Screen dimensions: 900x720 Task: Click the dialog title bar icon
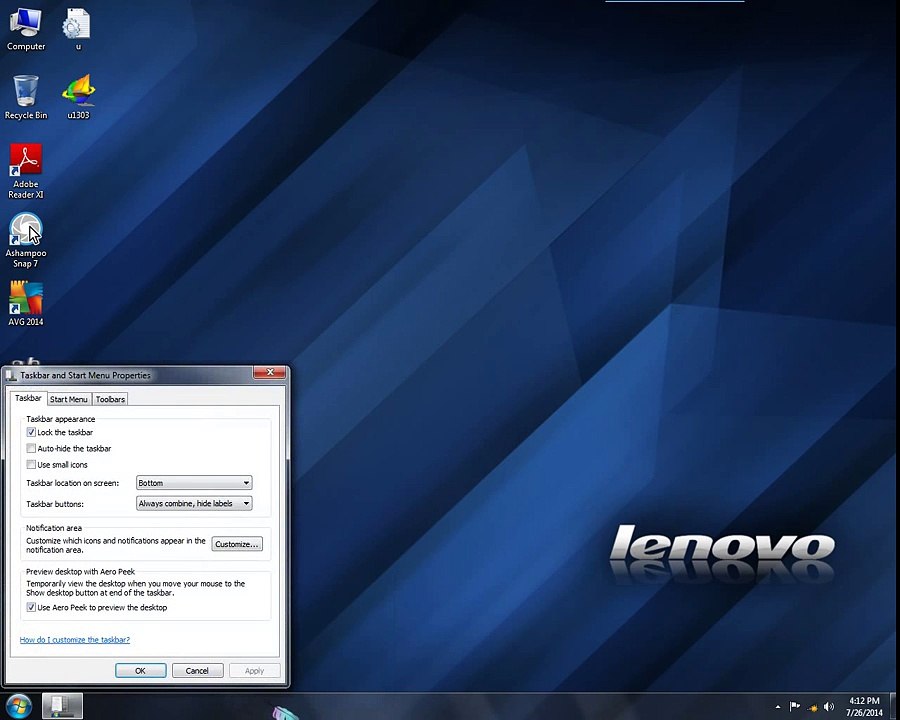point(11,376)
